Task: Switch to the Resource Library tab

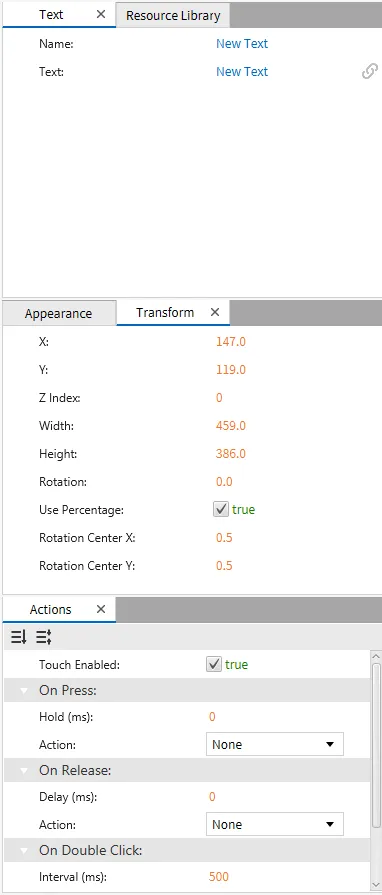Action: [x=173, y=15]
